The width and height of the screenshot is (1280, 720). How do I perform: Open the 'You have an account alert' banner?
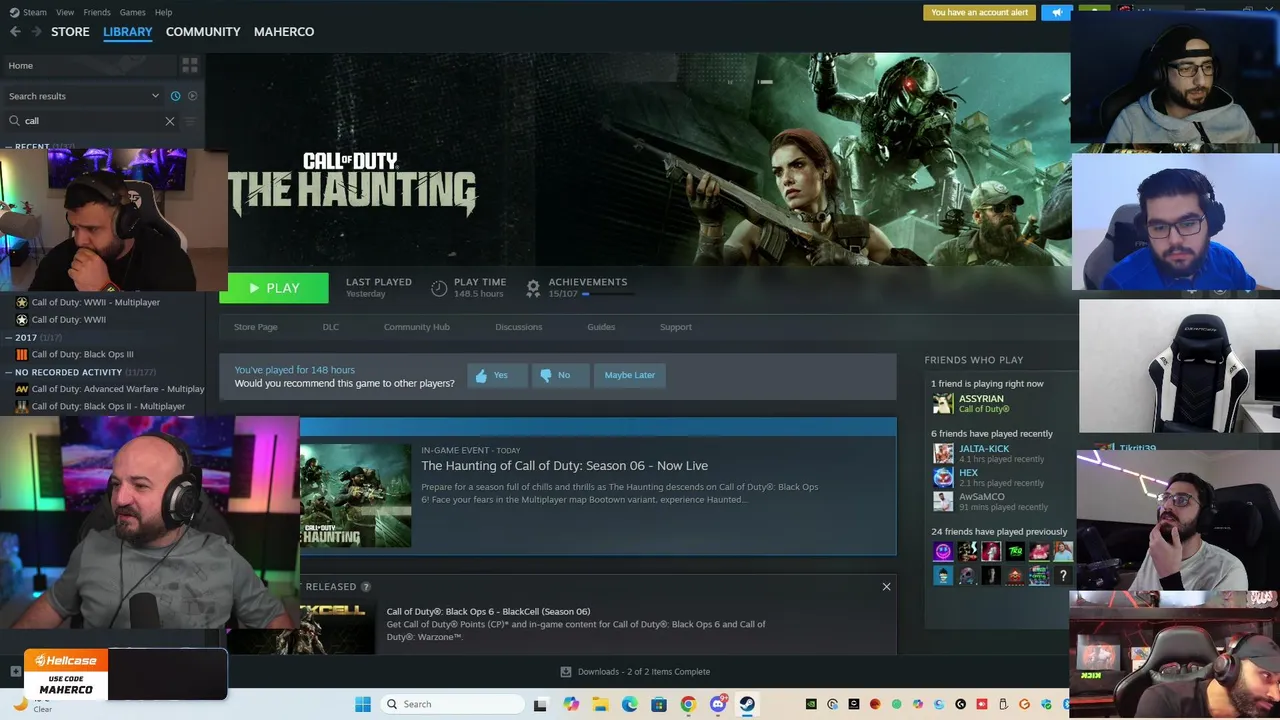pyautogui.click(x=979, y=12)
